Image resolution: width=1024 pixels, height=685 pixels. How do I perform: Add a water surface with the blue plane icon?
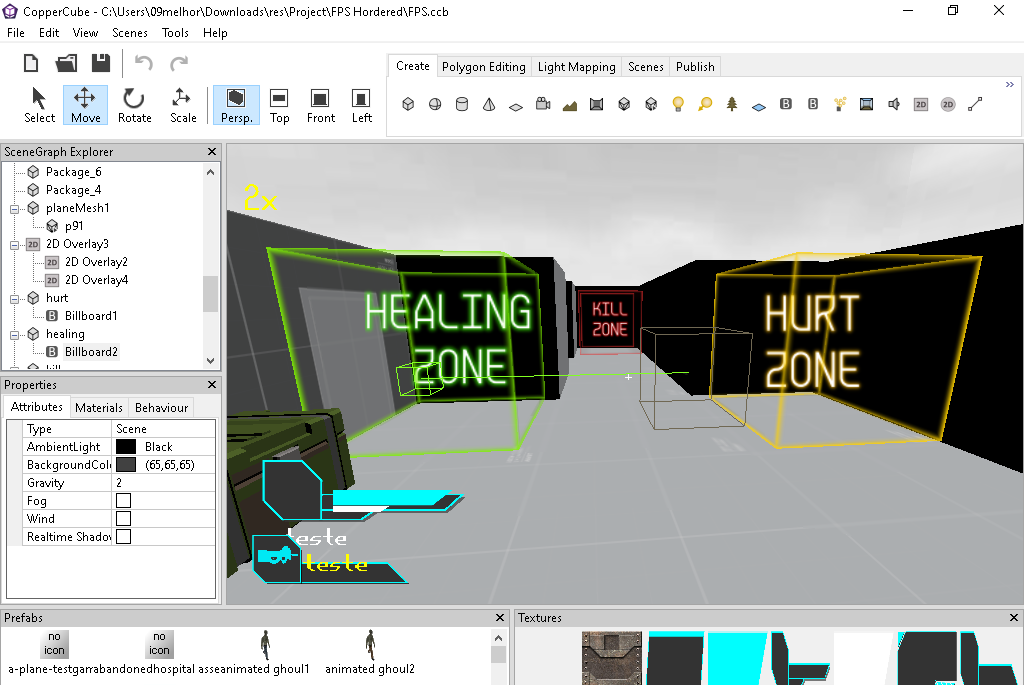[759, 105]
